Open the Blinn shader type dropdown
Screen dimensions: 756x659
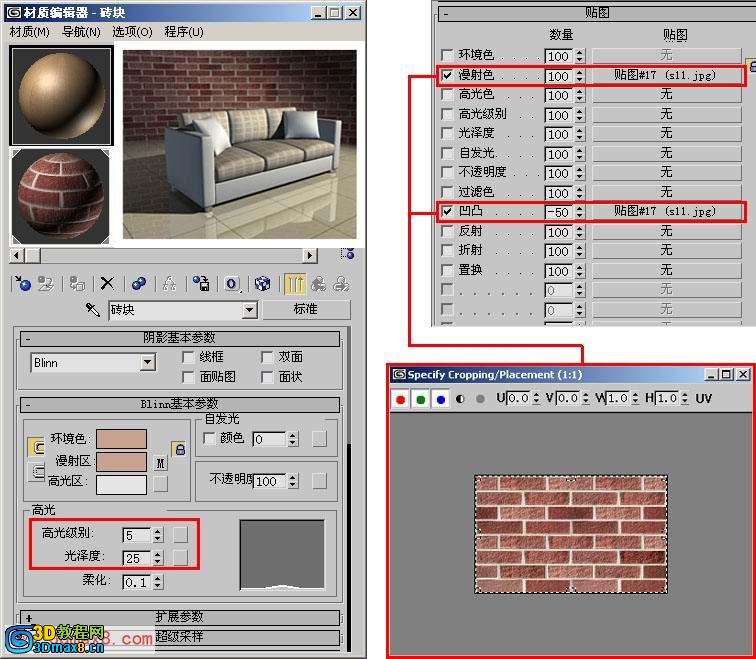tap(148, 363)
